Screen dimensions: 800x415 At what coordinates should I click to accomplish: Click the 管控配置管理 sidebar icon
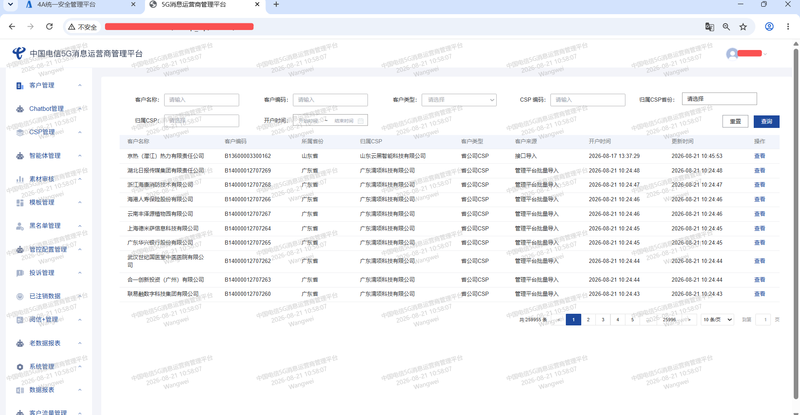19,250
